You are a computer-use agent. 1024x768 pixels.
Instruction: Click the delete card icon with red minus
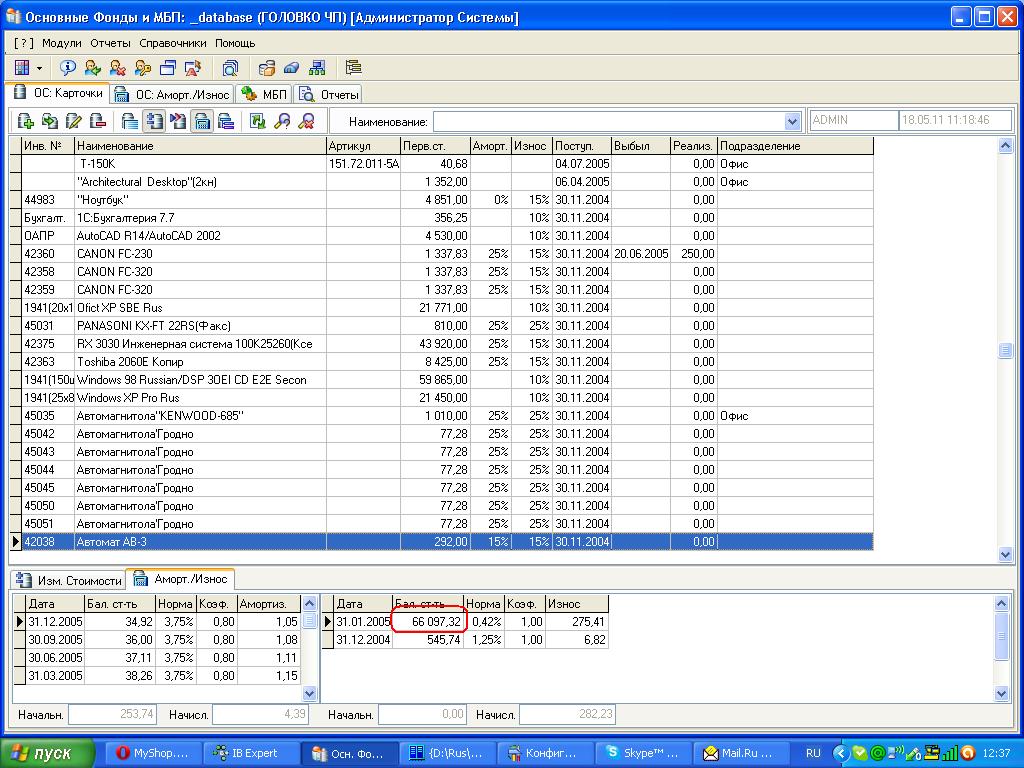click(98, 121)
